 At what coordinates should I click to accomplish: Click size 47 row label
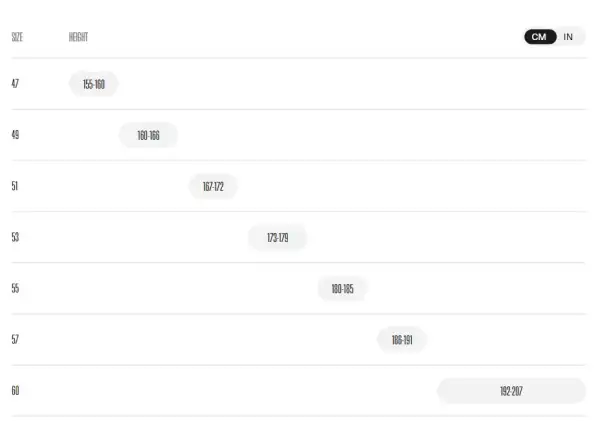tap(15, 83)
